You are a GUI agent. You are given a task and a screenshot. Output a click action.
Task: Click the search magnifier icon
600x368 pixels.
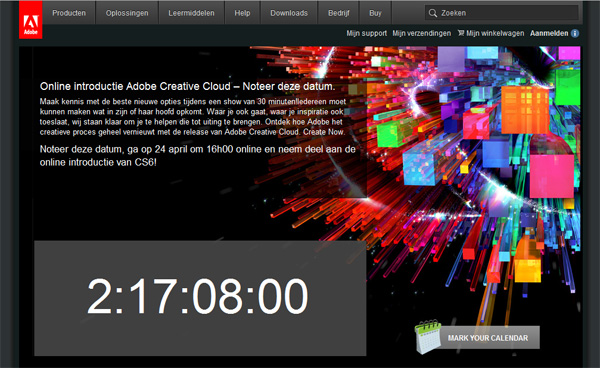click(433, 13)
